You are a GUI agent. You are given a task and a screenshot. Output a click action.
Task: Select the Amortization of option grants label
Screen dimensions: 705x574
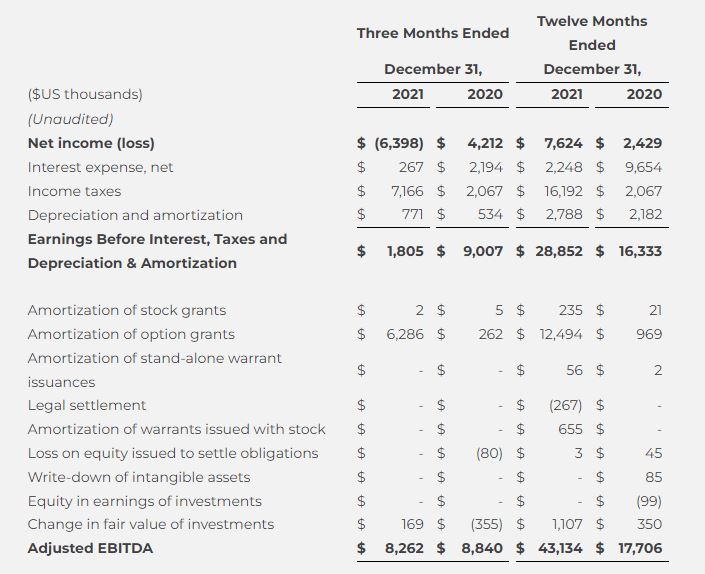click(x=131, y=334)
